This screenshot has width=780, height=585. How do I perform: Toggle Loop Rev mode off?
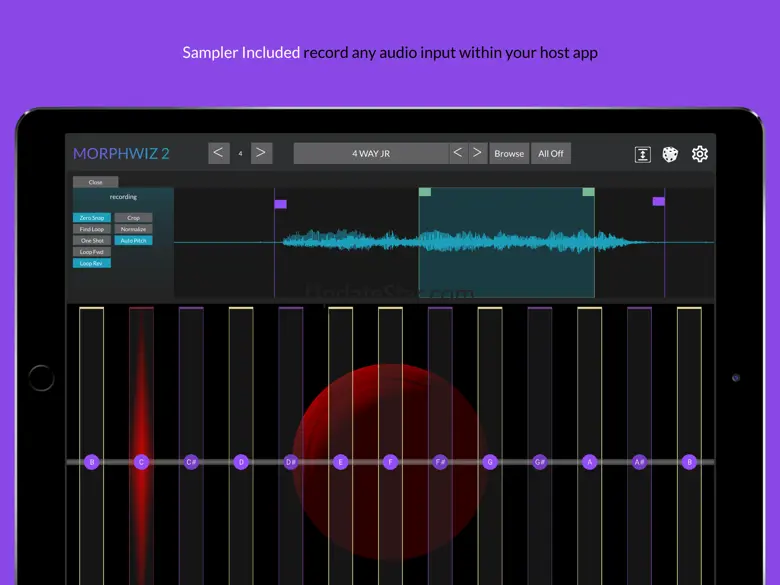click(x=91, y=263)
